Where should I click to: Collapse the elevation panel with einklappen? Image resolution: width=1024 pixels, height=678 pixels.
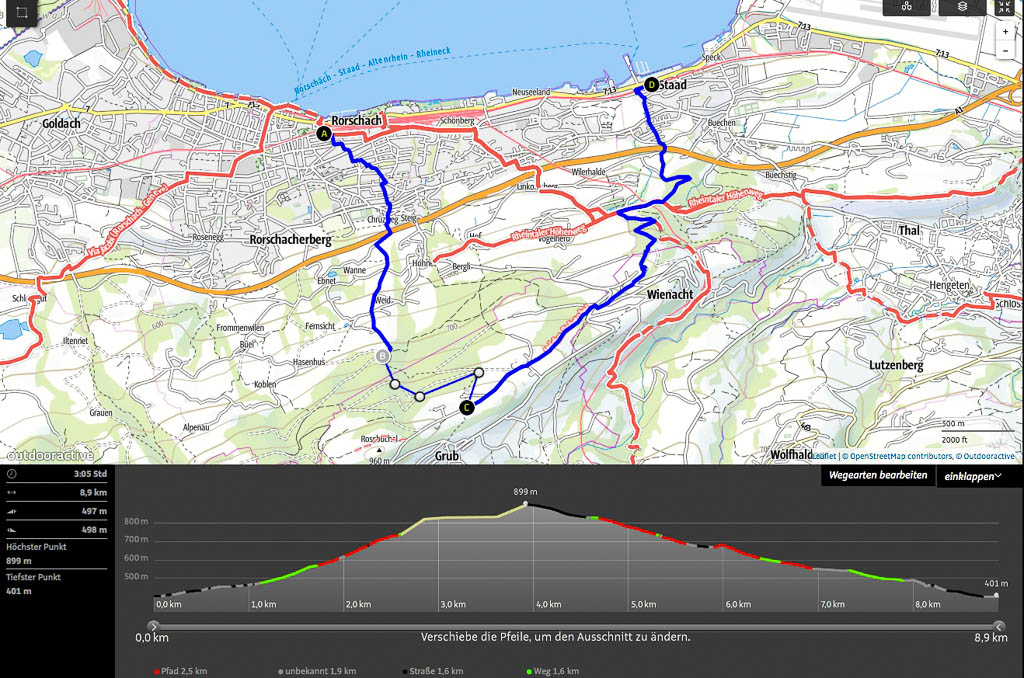coord(974,477)
